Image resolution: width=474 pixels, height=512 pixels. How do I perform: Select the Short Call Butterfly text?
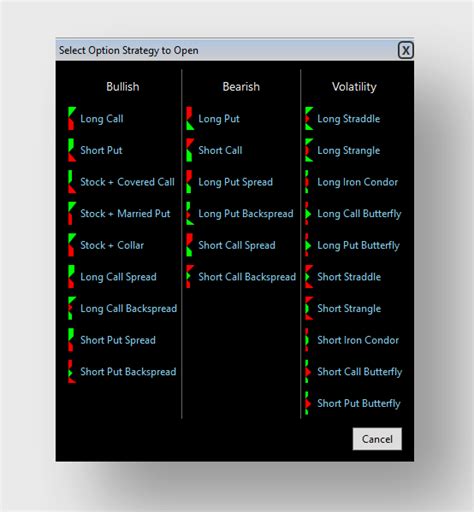pyautogui.click(x=360, y=372)
